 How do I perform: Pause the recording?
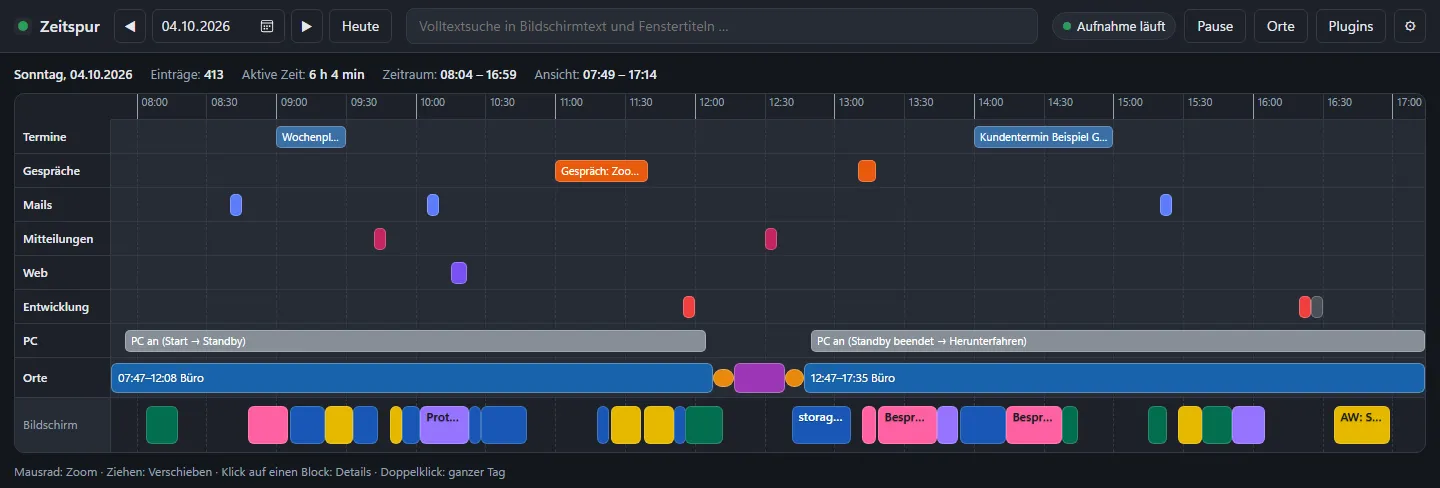1215,26
